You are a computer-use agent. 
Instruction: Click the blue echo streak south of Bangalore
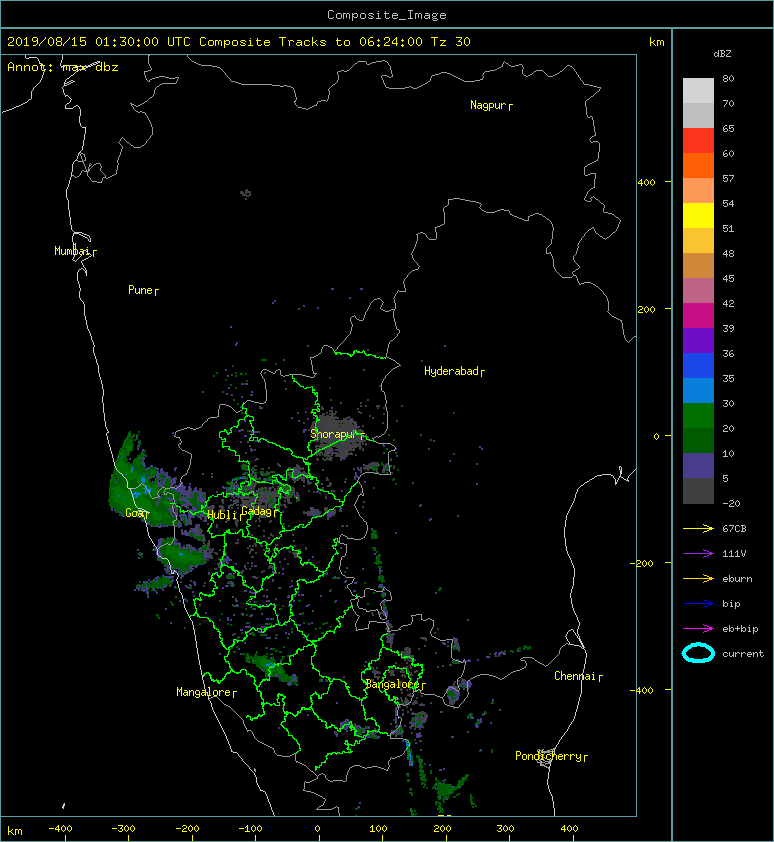[409, 753]
